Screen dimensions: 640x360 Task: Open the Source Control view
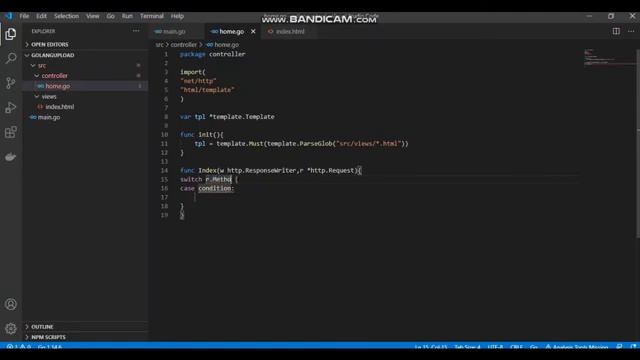[x=11, y=83]
